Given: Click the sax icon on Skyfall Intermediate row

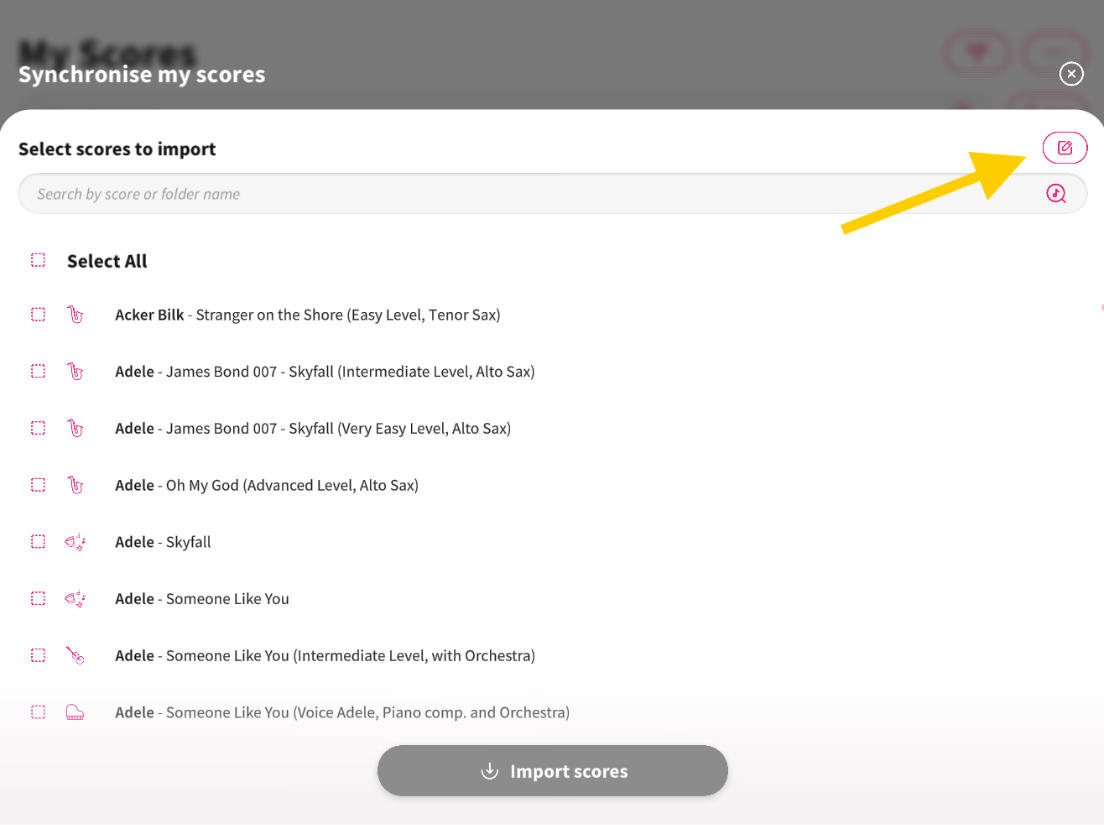Looking at the screenshot, I should point(75,371).
